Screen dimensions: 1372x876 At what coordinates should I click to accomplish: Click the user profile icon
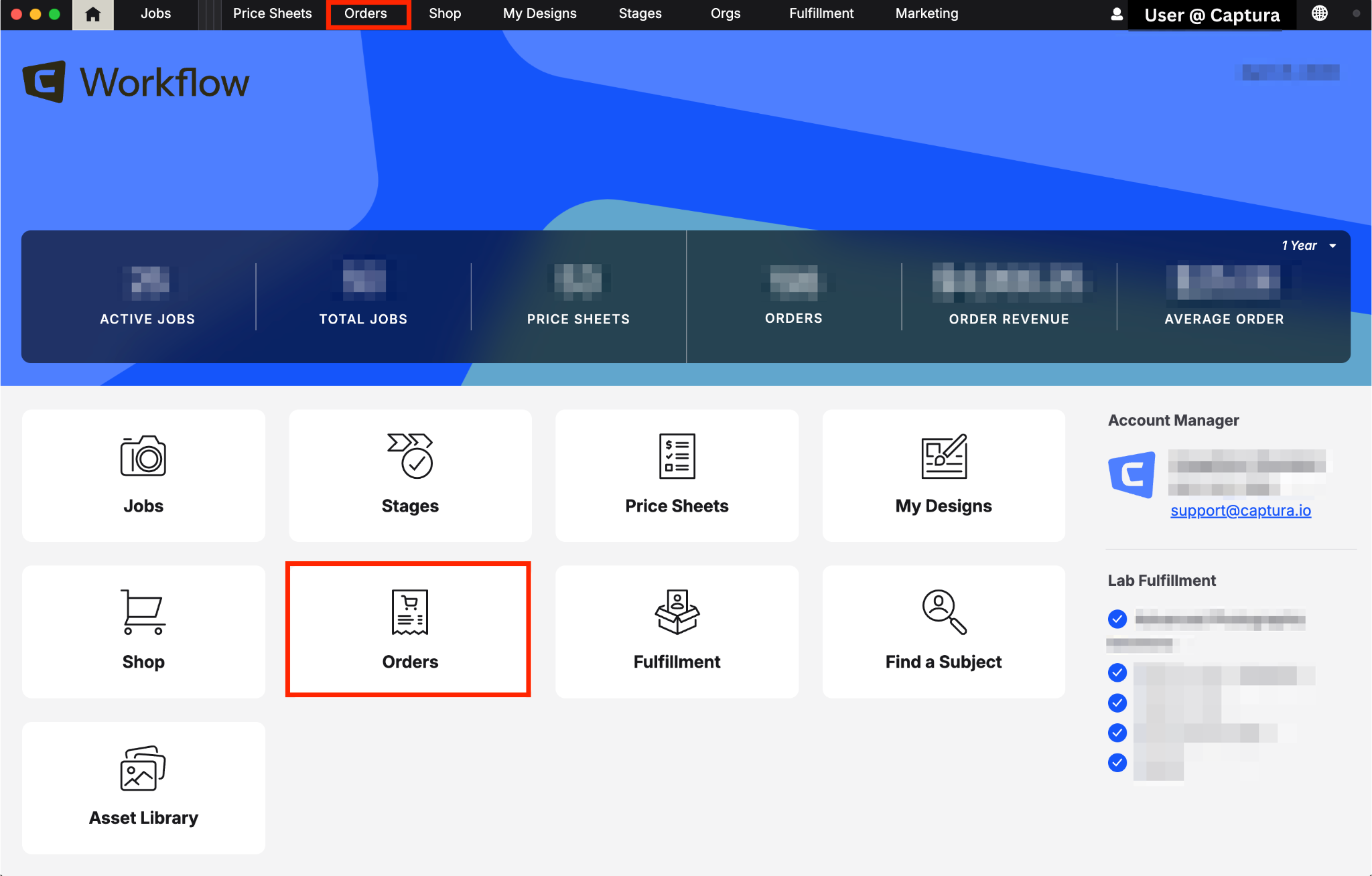click(x=1116, y=14)
